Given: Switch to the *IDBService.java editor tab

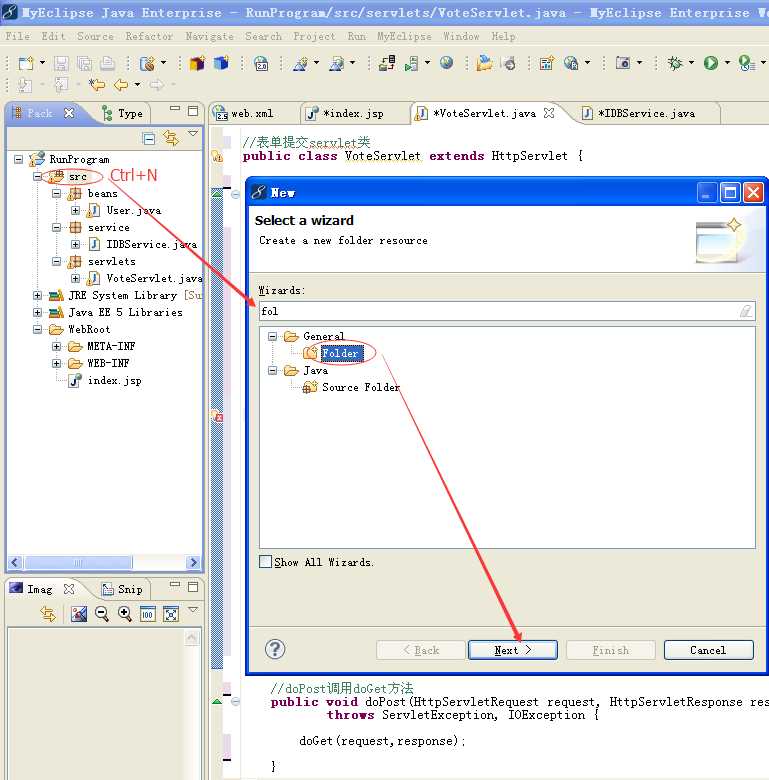Looking at the screenshot, I should tap(646, 113).
